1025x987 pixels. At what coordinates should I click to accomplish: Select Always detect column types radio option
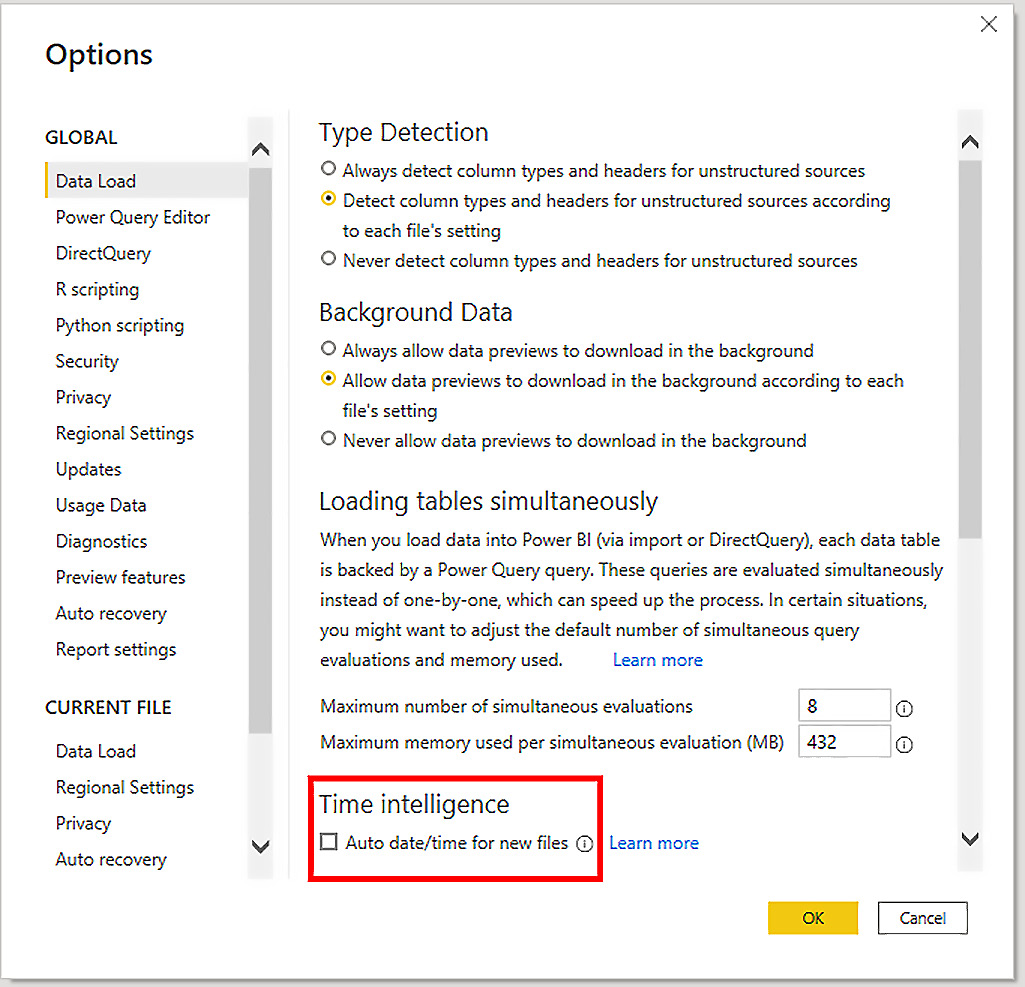pos(328,170)
